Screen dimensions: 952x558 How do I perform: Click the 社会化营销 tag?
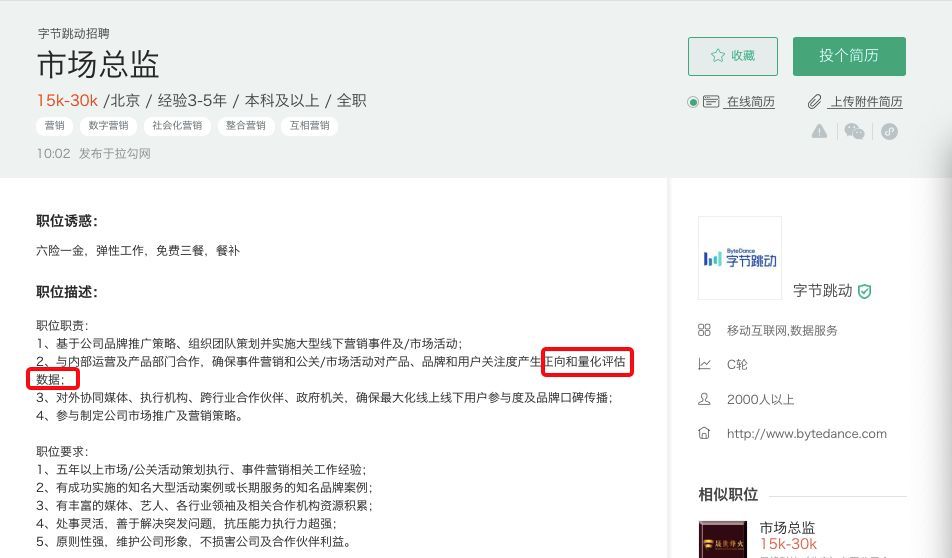pos(177,126)
